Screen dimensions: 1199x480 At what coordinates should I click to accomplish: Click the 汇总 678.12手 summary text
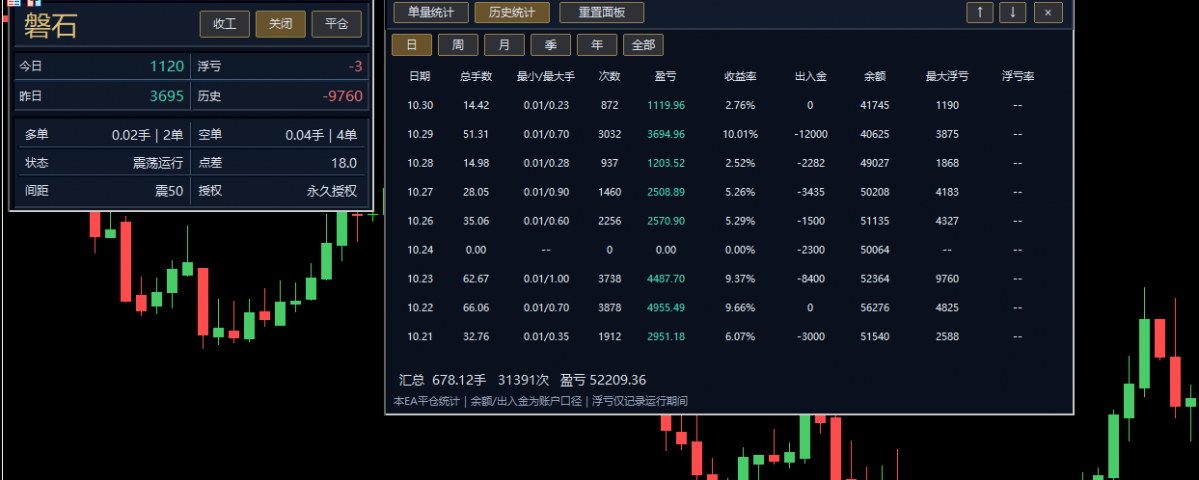point(443,380)
